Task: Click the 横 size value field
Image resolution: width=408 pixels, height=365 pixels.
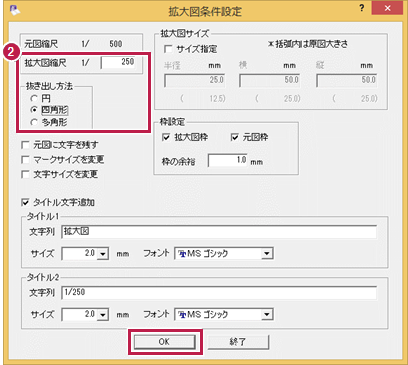Action: coord(269,80)
